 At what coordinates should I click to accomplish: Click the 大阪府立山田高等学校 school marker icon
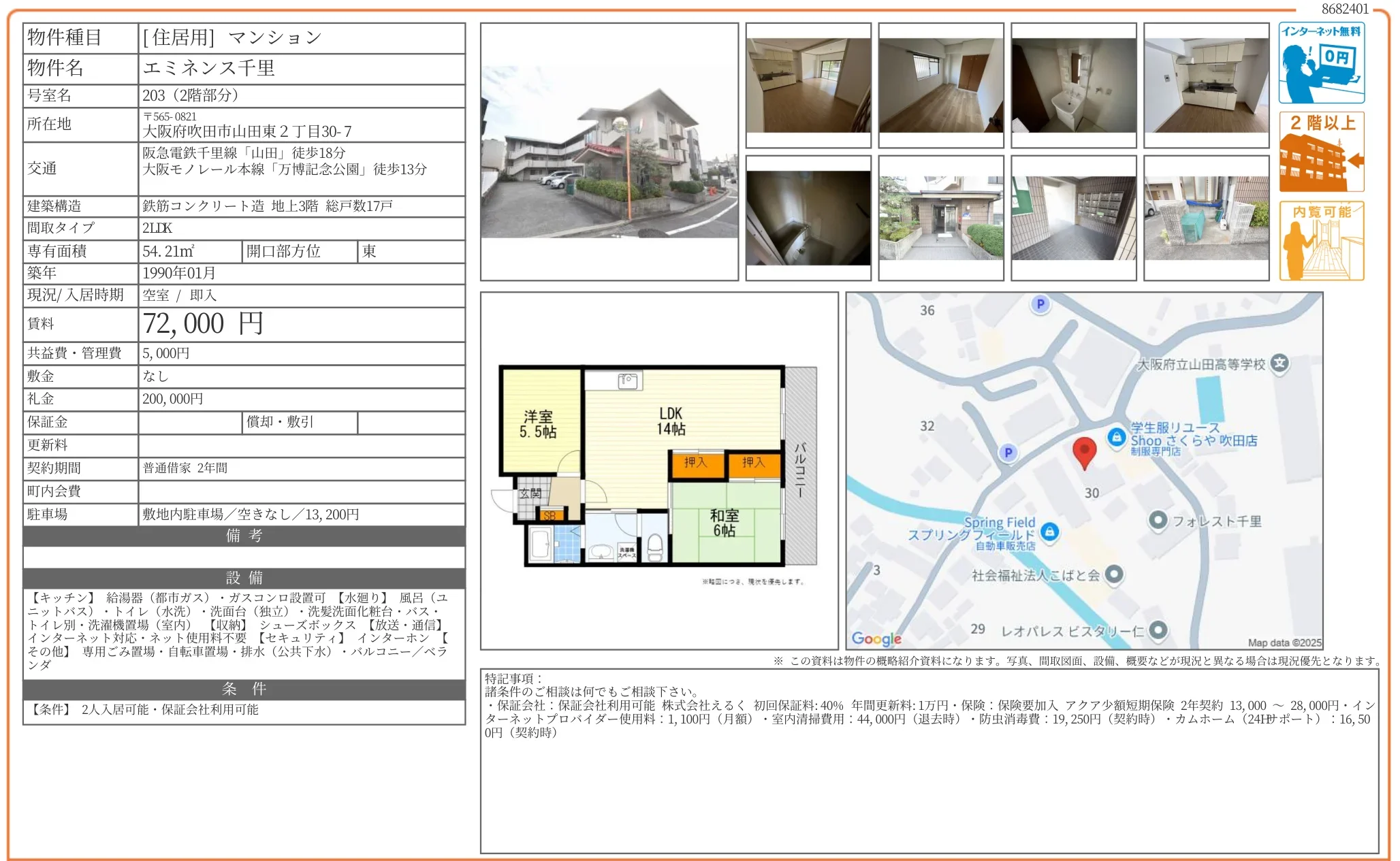coord(1279,363)
